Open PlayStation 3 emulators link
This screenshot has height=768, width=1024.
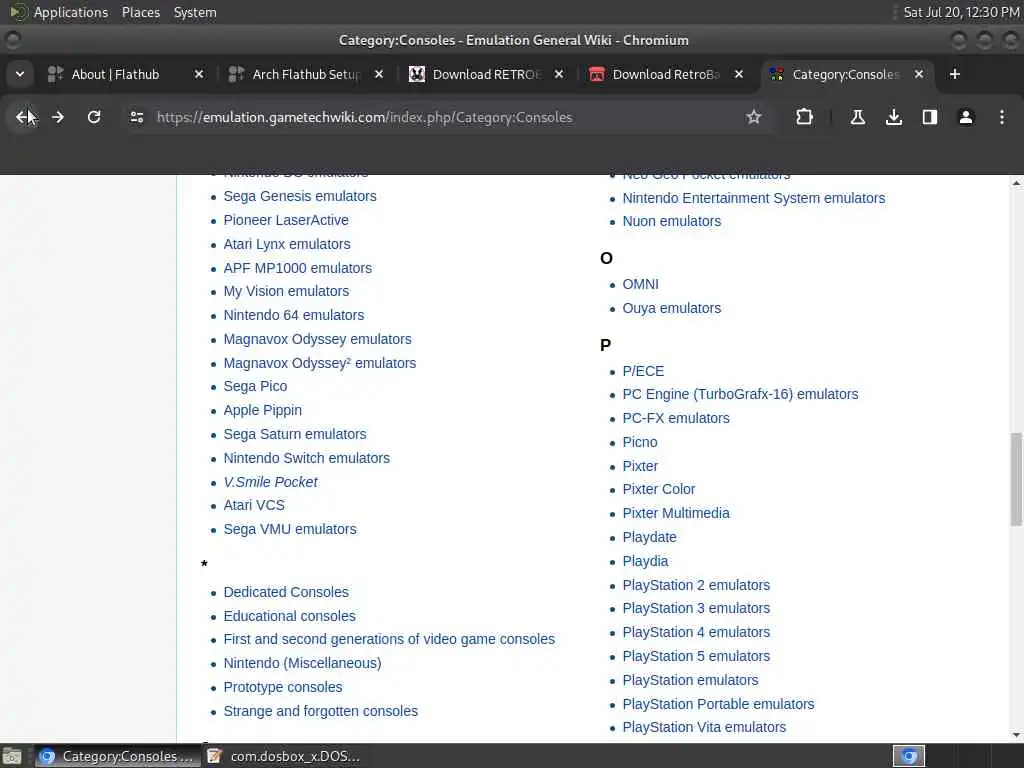point(696,609)
